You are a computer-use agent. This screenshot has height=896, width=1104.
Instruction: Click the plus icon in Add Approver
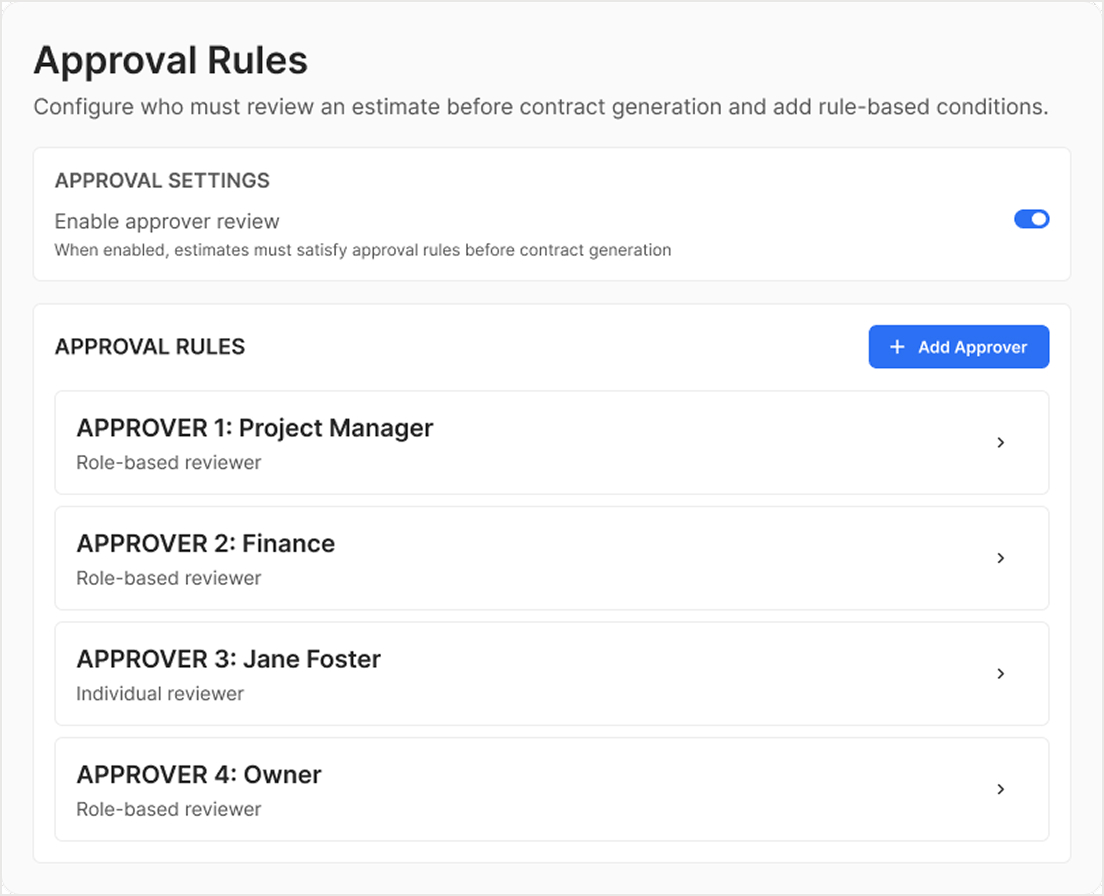point(897,347)
